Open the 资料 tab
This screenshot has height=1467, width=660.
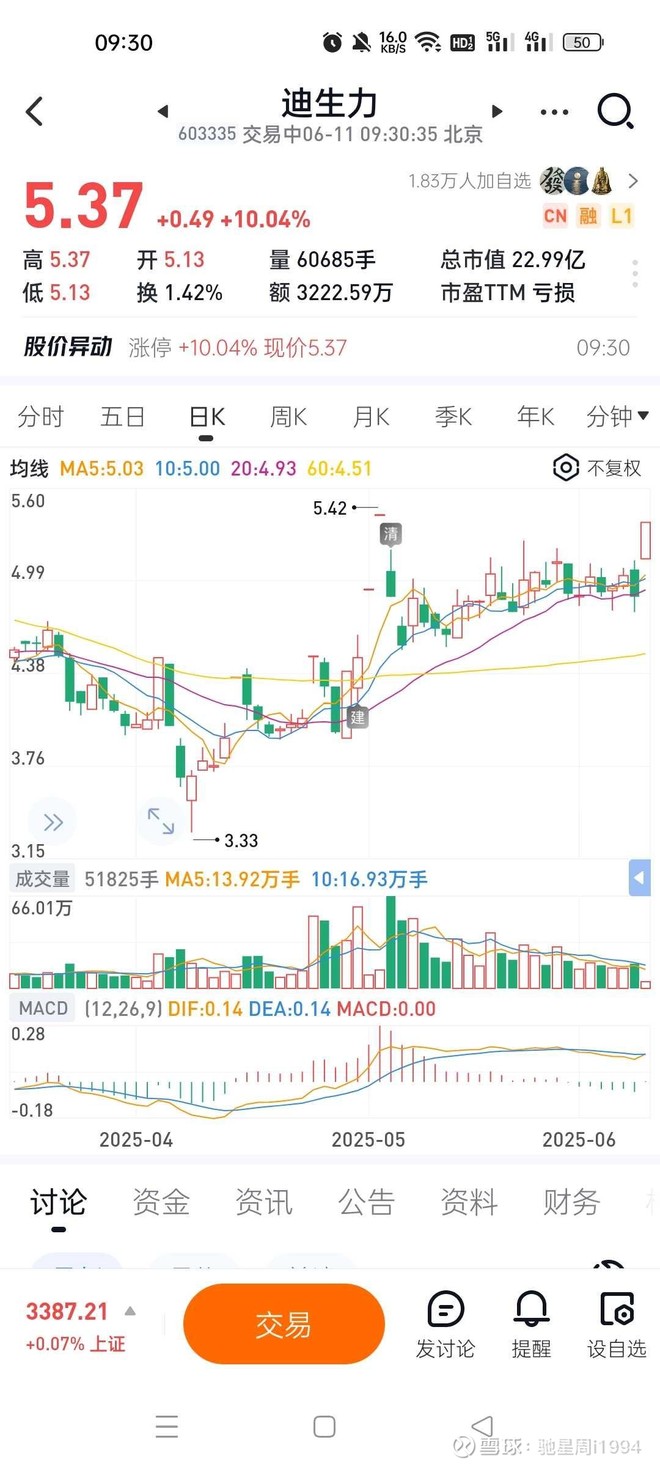point(469,1202)
